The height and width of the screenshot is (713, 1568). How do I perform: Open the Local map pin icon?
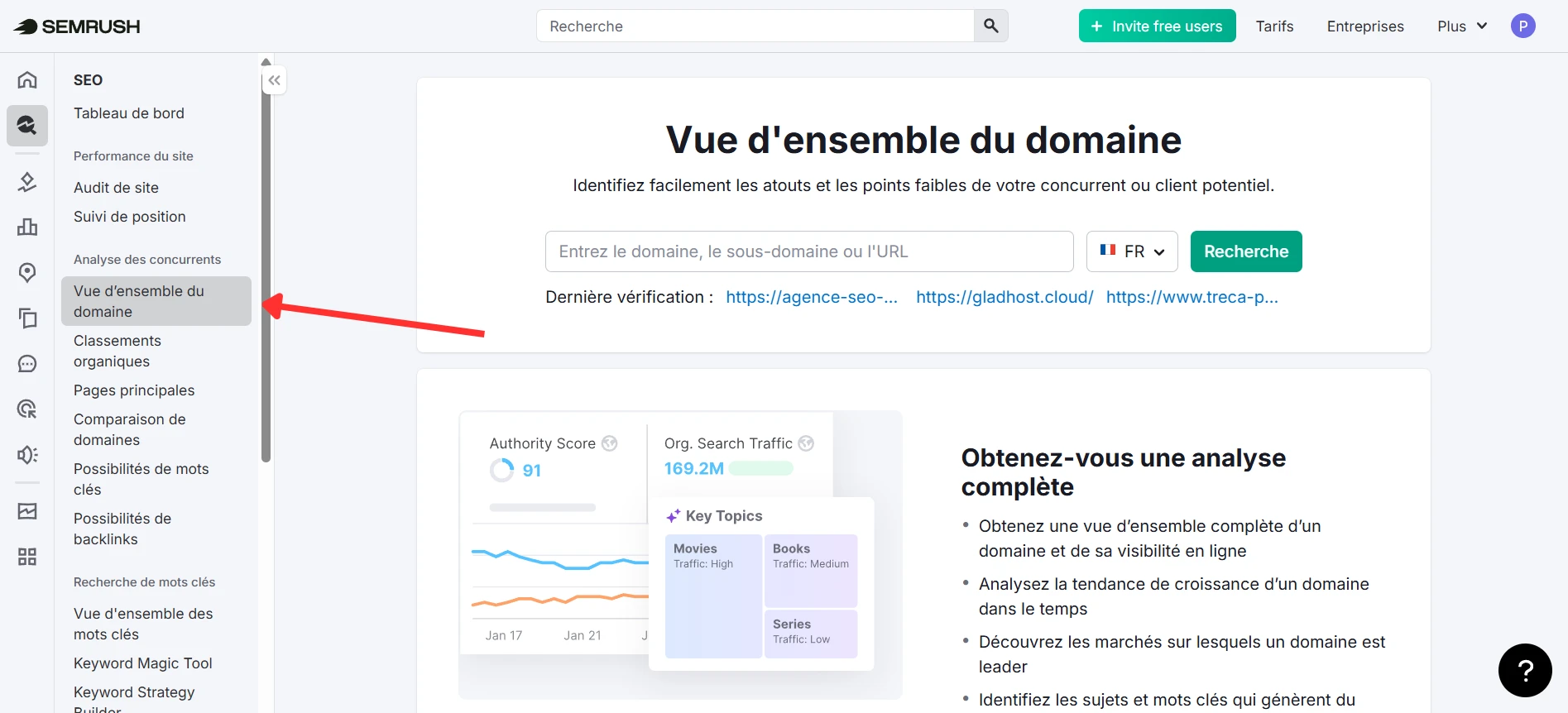(x=27, y=272)
